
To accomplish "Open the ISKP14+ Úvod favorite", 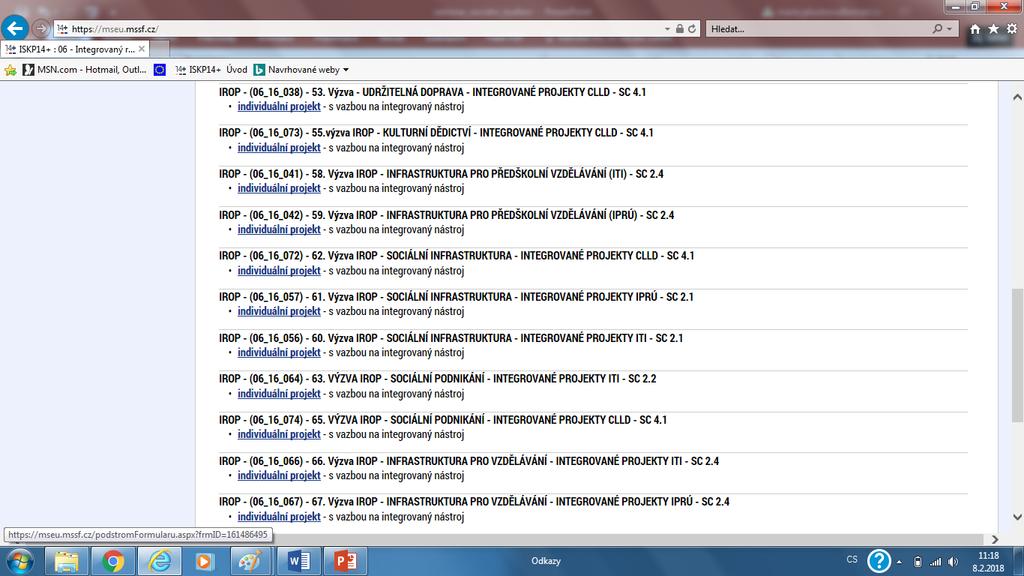I will pyautogui.click(x=212, y=70).
